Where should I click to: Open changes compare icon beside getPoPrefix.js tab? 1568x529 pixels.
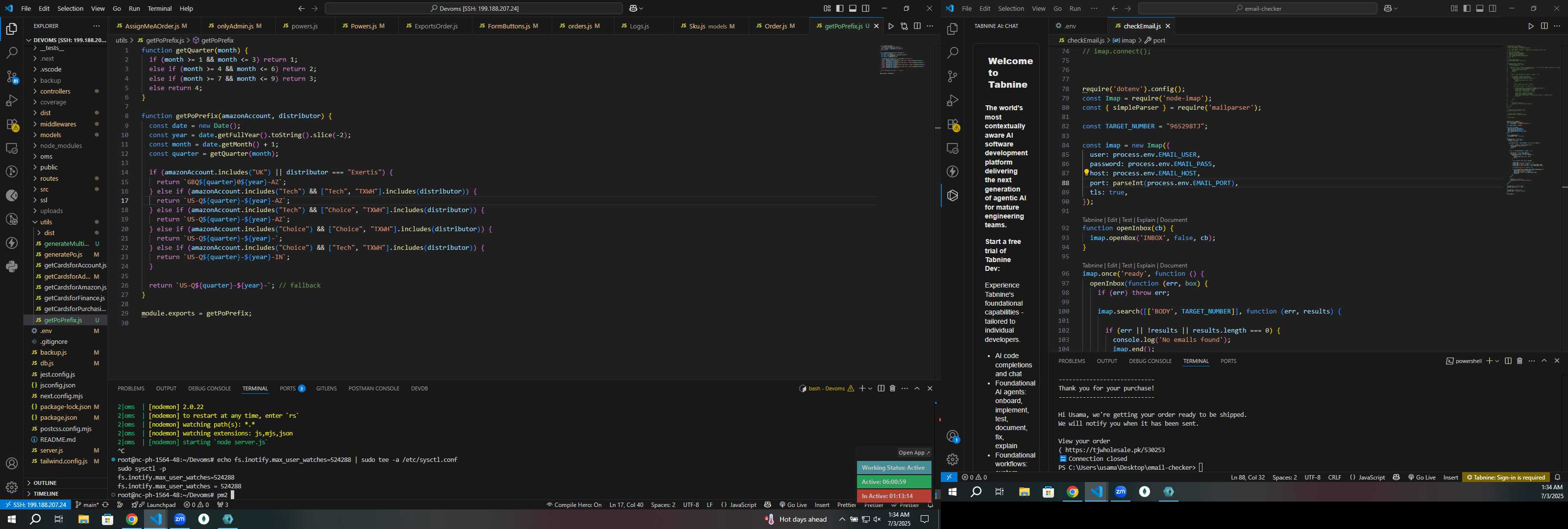tap(904, 26)
